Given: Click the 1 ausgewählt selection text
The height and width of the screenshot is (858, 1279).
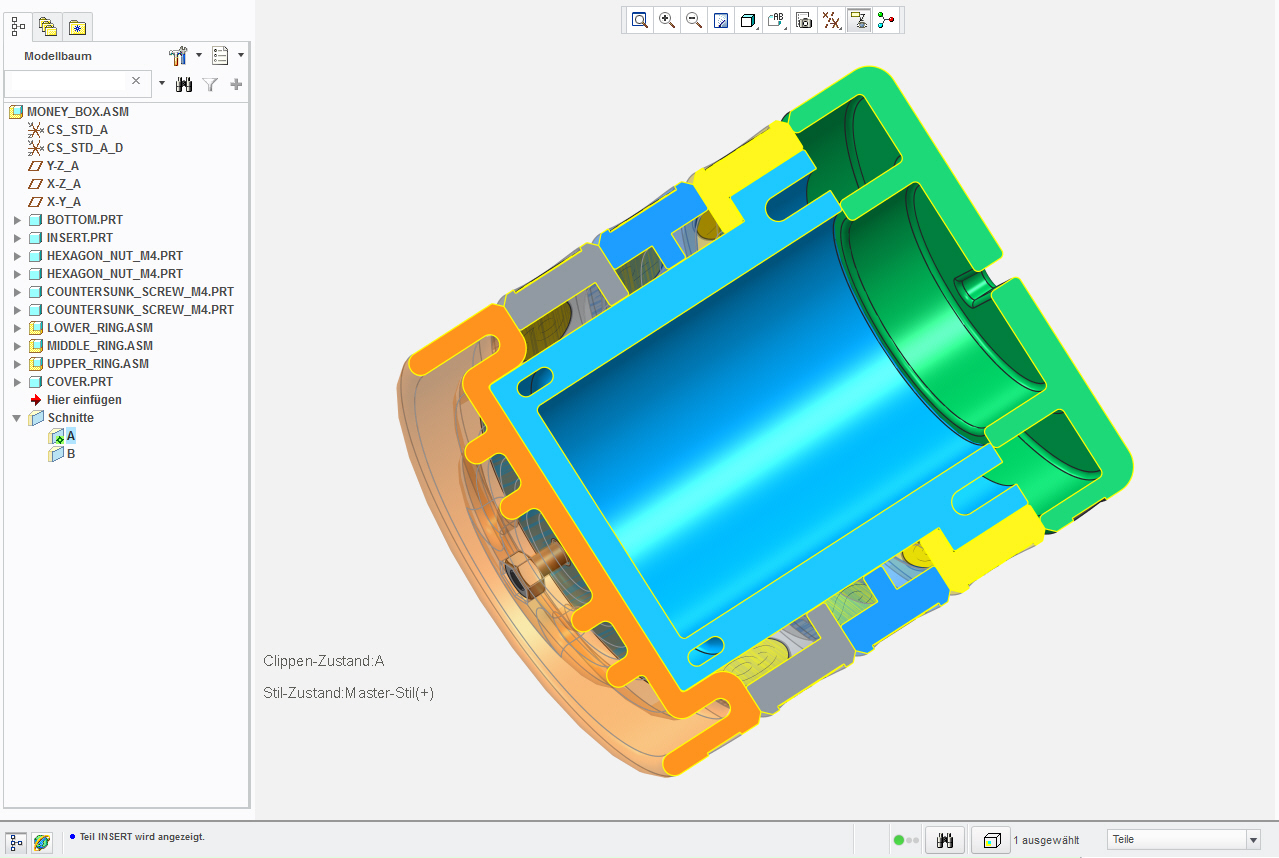Looking at the screenshot, I should click(1046, 841).
